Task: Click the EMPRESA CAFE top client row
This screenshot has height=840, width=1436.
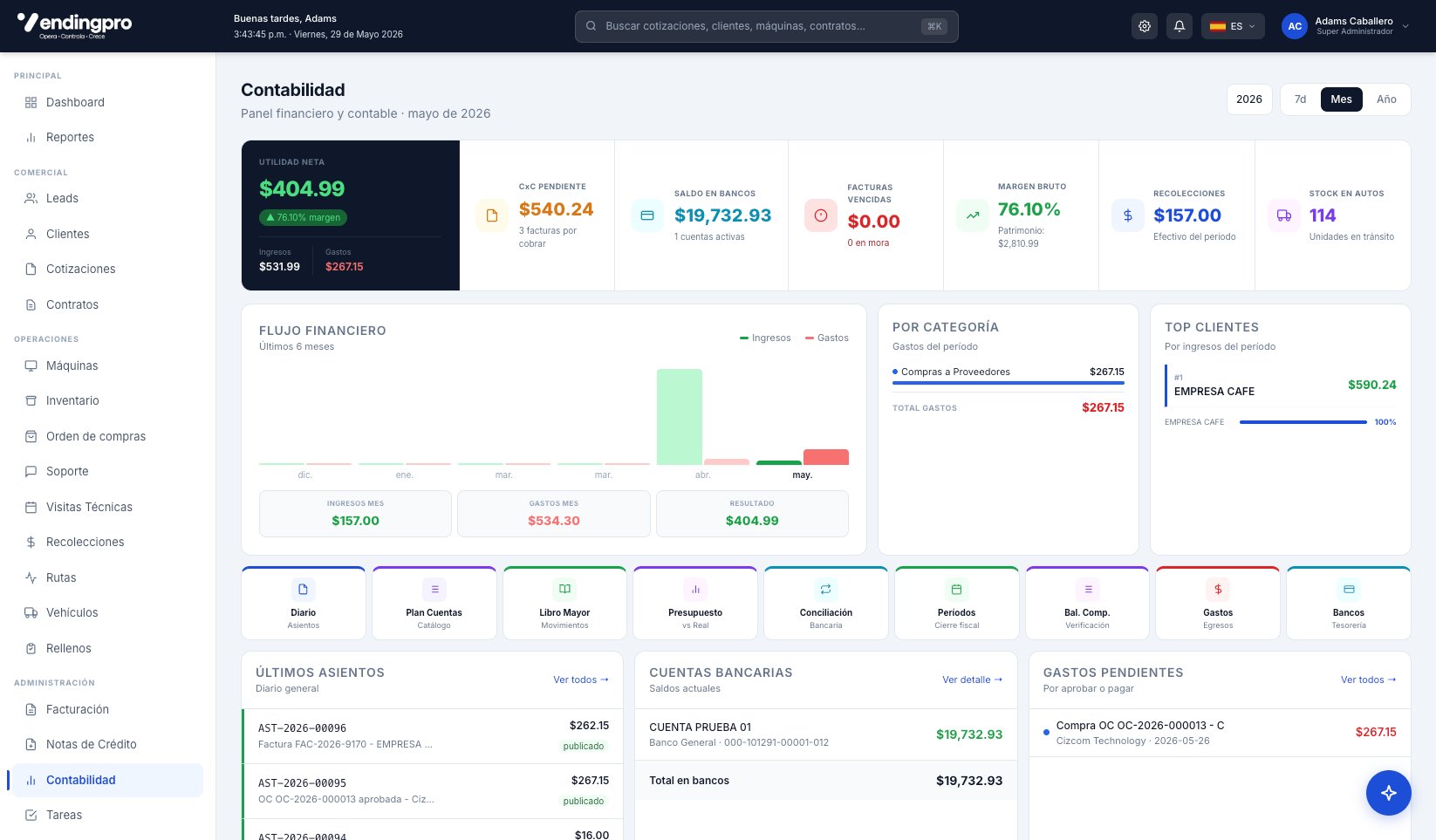Action: tap(1281, 385)
